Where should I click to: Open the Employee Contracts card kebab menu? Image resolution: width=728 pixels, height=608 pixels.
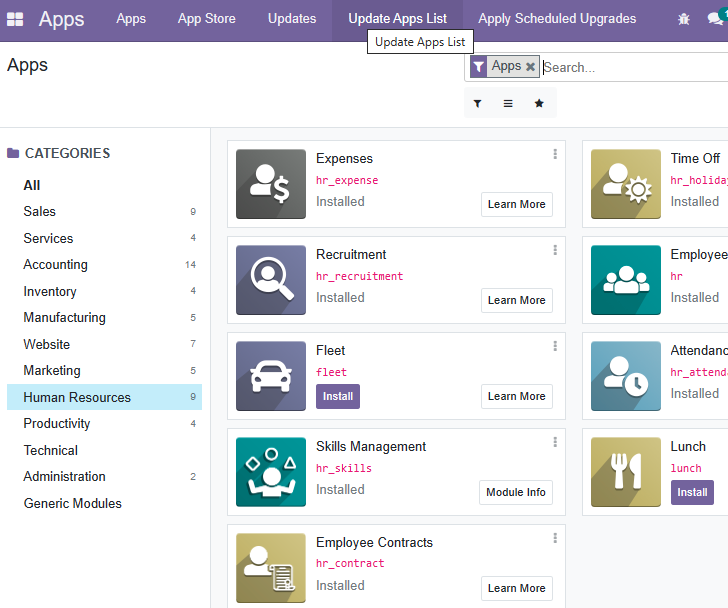555,538
